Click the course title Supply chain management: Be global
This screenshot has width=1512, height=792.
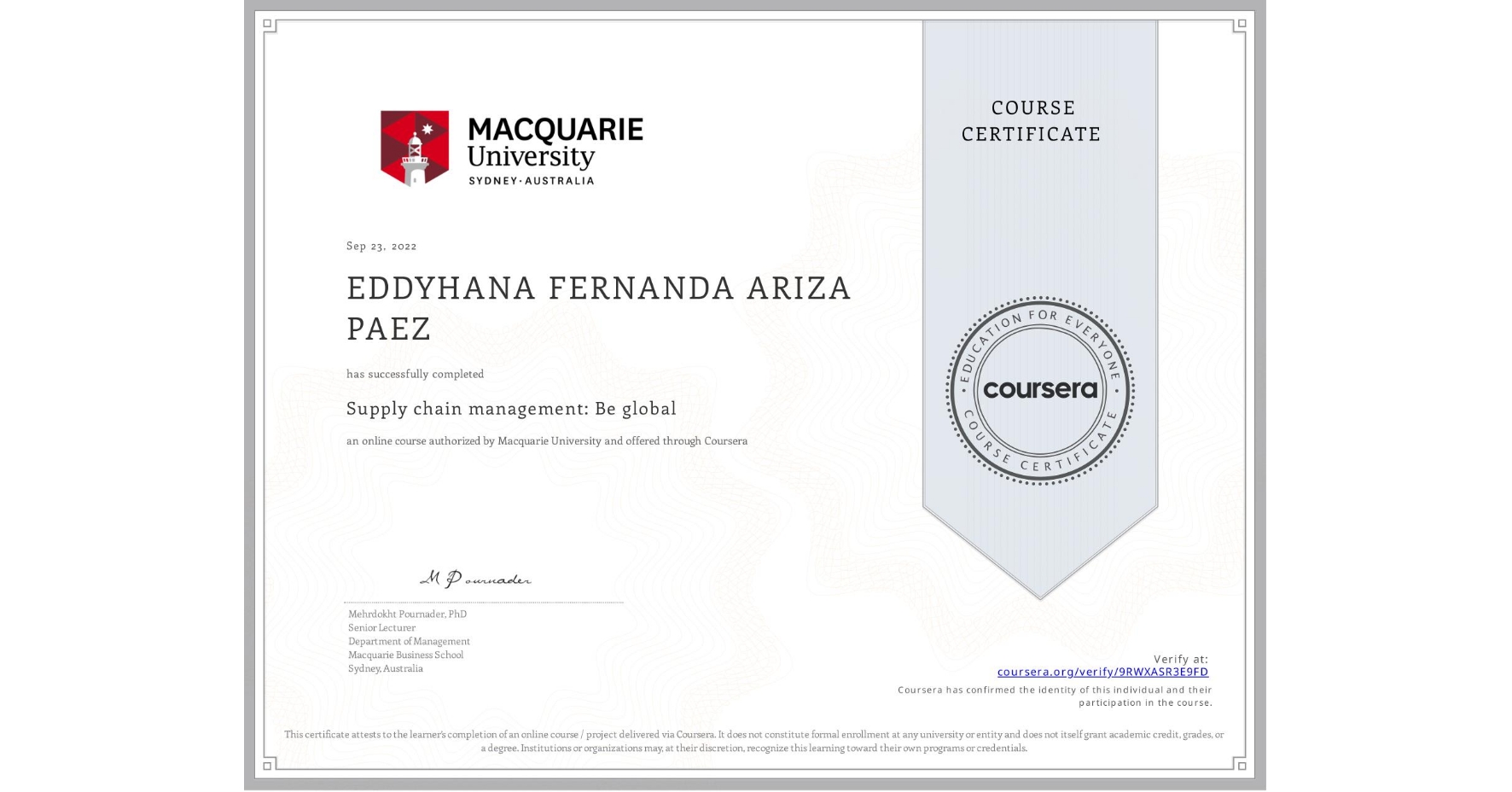tap(510, 409)
